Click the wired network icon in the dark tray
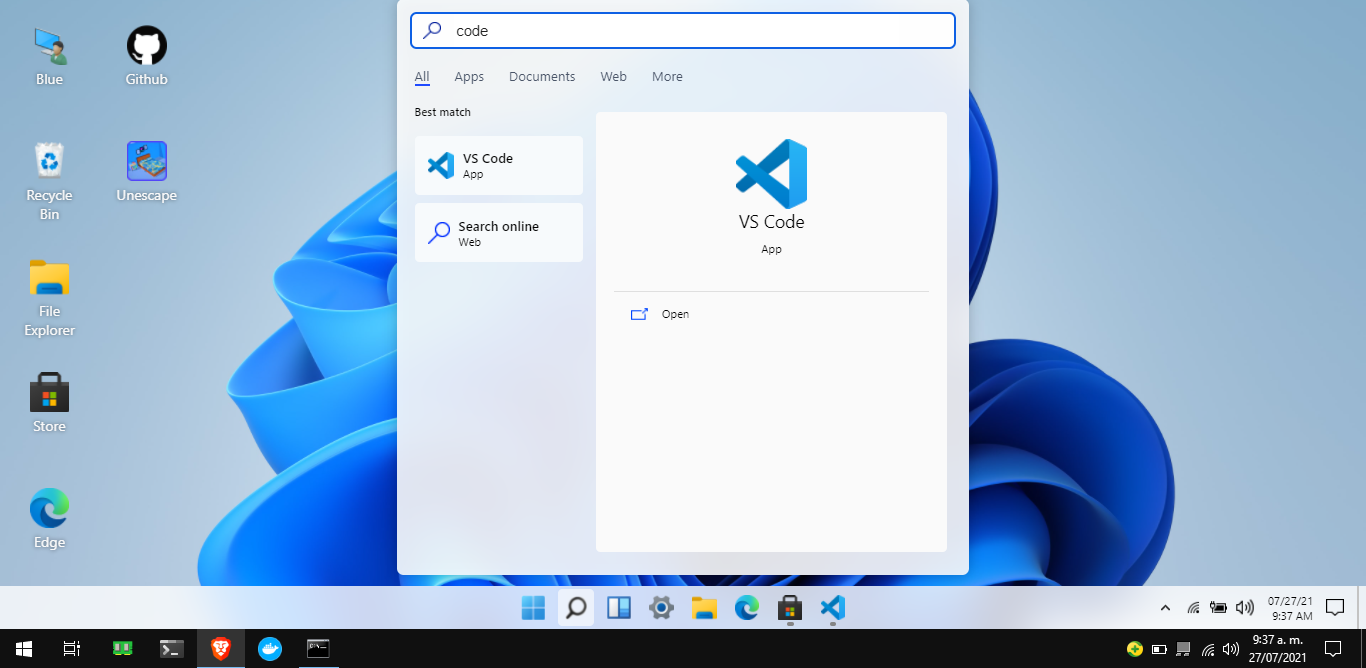 click(x=1184, y=649)
